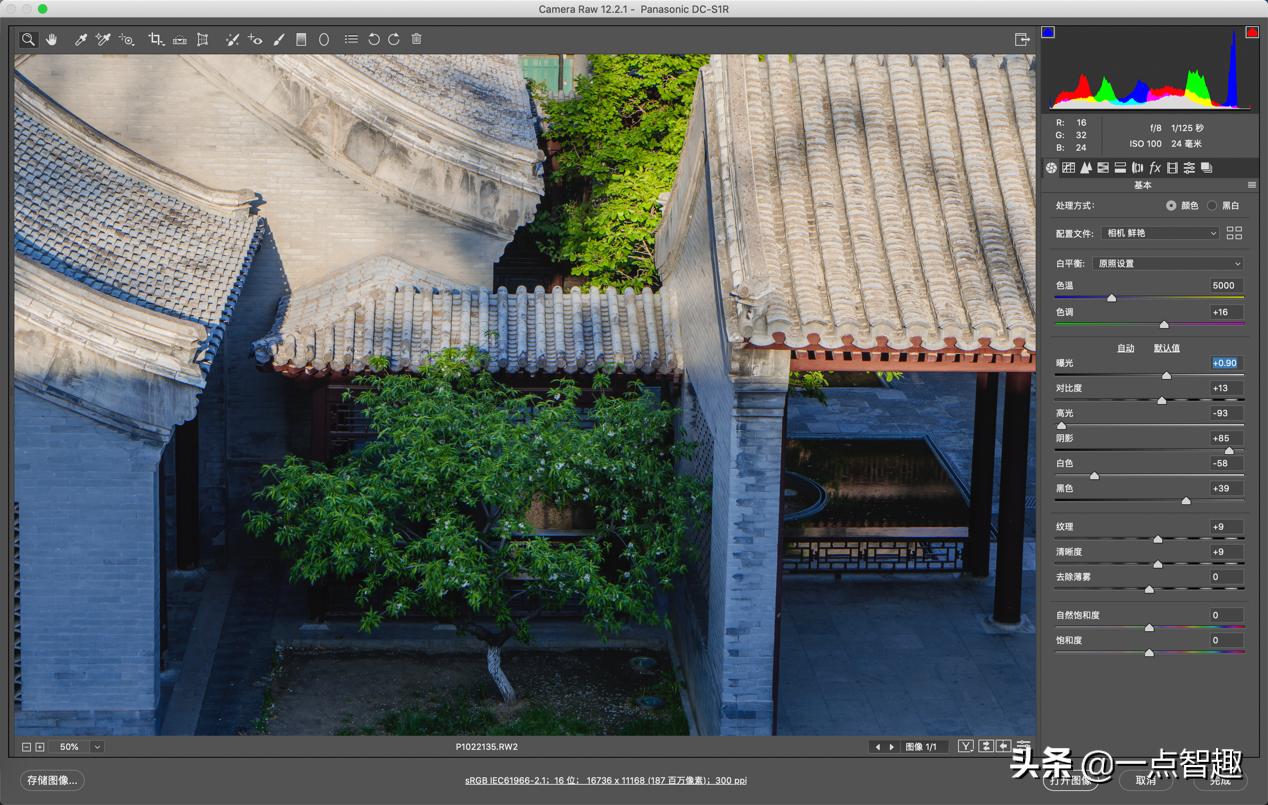This screenshot has width=1268, height=805.
Task: Select the 颜色 color treatment radio button
Action: point(1171,206)
